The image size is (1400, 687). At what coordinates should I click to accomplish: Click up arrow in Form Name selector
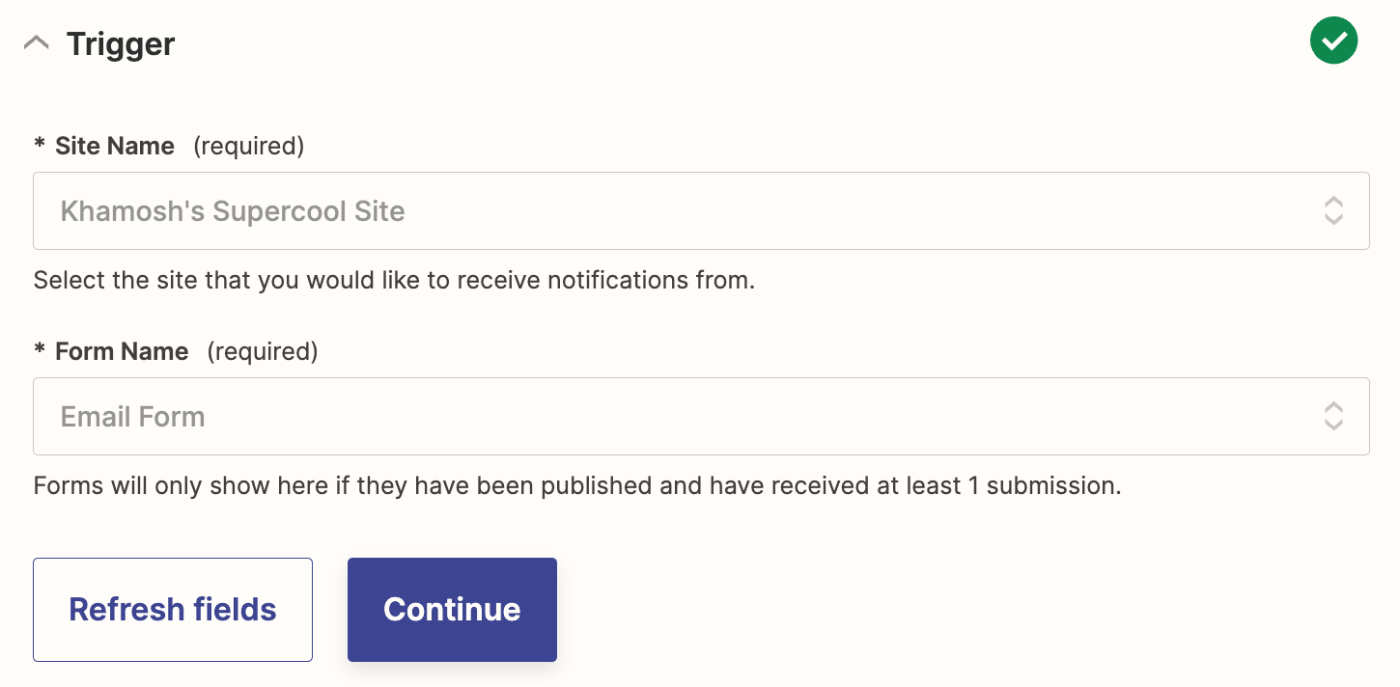coord(1333,407)
